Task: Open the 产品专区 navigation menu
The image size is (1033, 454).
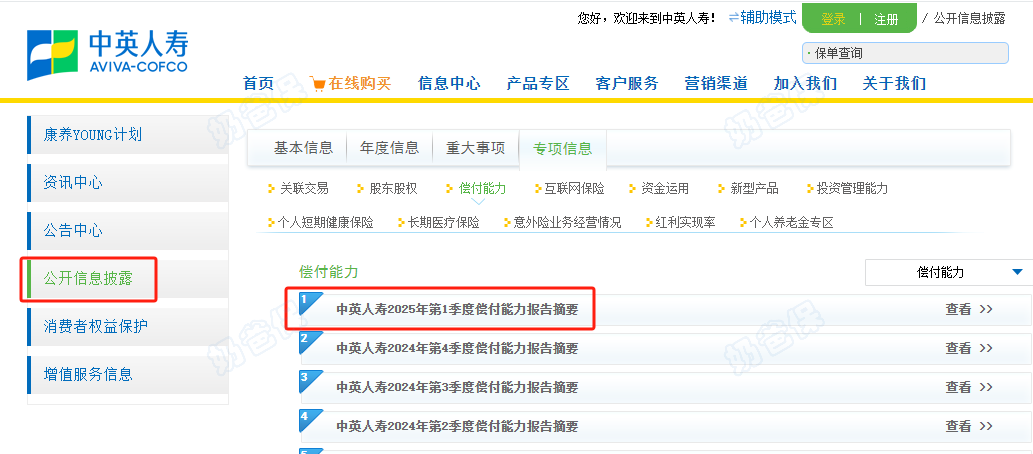Action: click(537, 83)
